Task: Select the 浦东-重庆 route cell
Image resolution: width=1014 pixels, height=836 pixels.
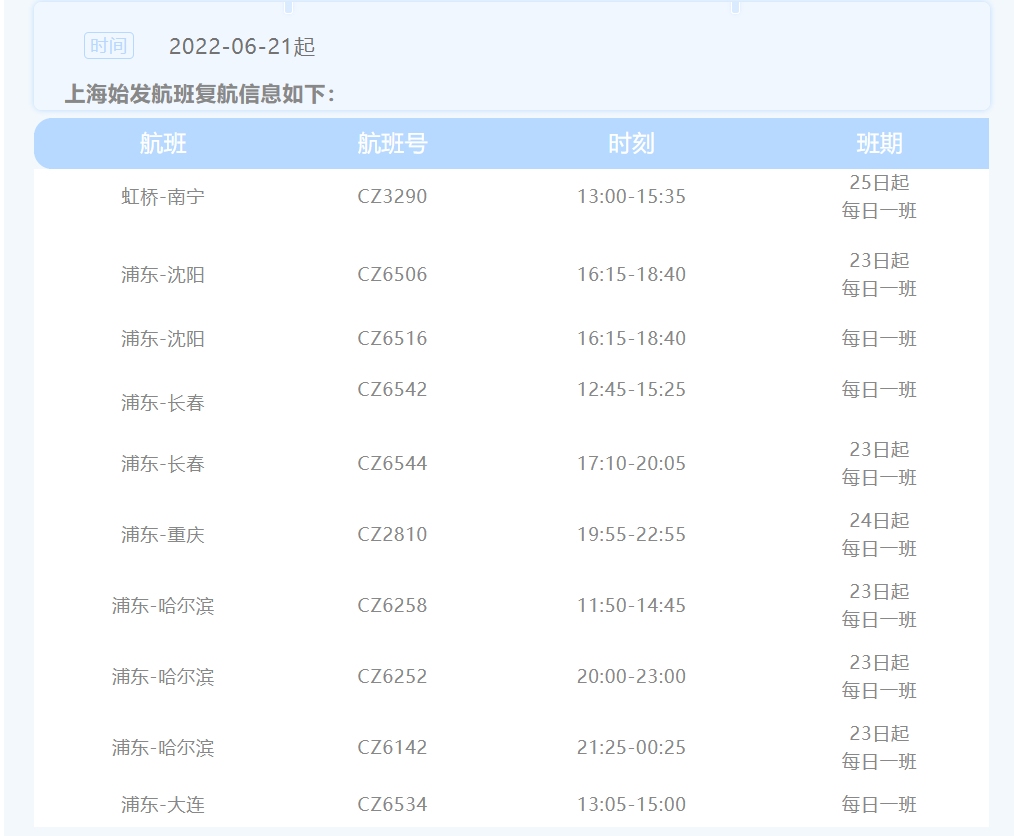Action: pos(163,535)
